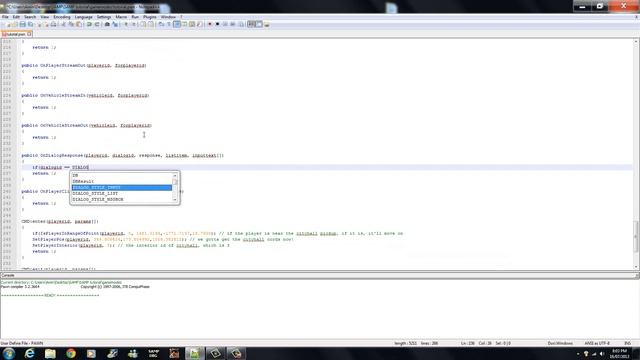This screenshot has width=640, height=360.
Task: Toggle synchronize vertical scrolling icon
Action: (x=143, y=24)
